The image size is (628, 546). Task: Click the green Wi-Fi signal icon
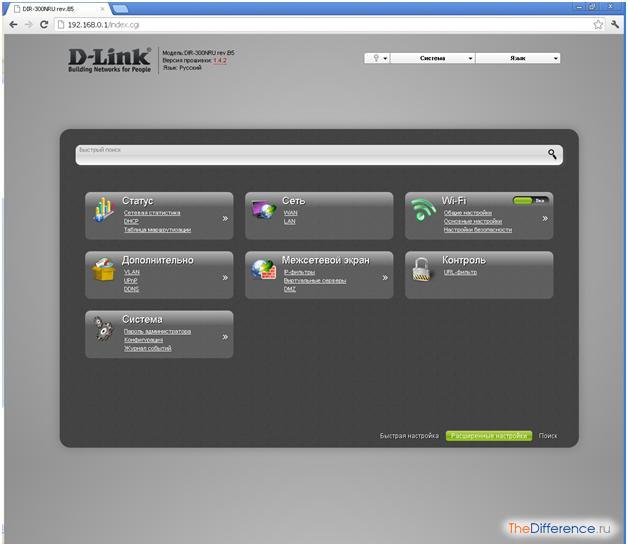pyautogui.click(x=423, y=209)
